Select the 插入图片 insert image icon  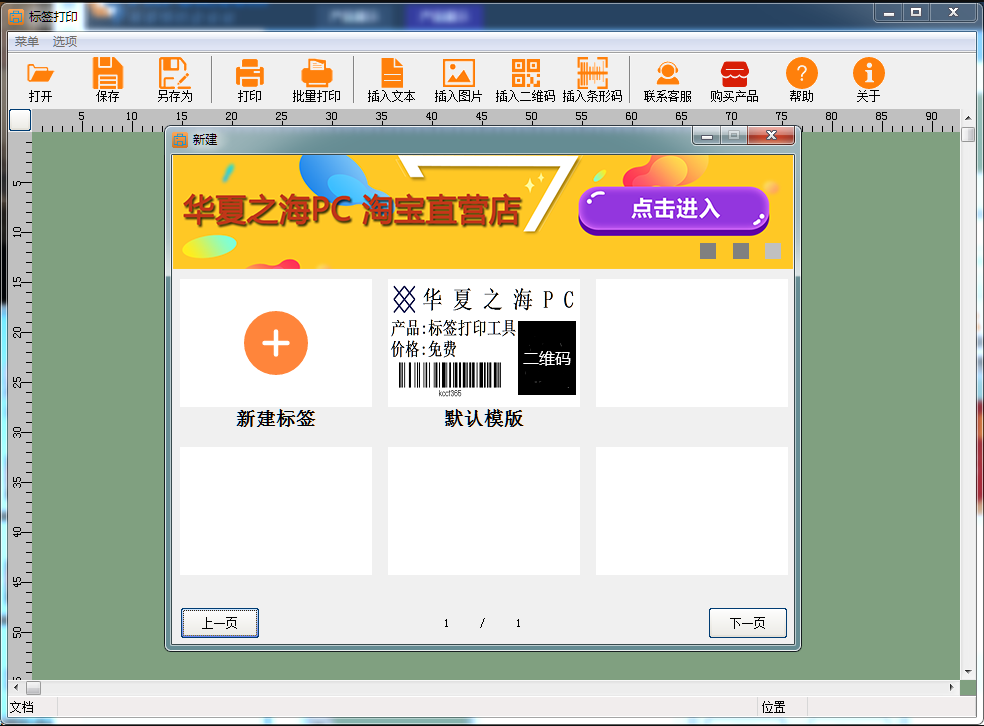coord(458,74)
